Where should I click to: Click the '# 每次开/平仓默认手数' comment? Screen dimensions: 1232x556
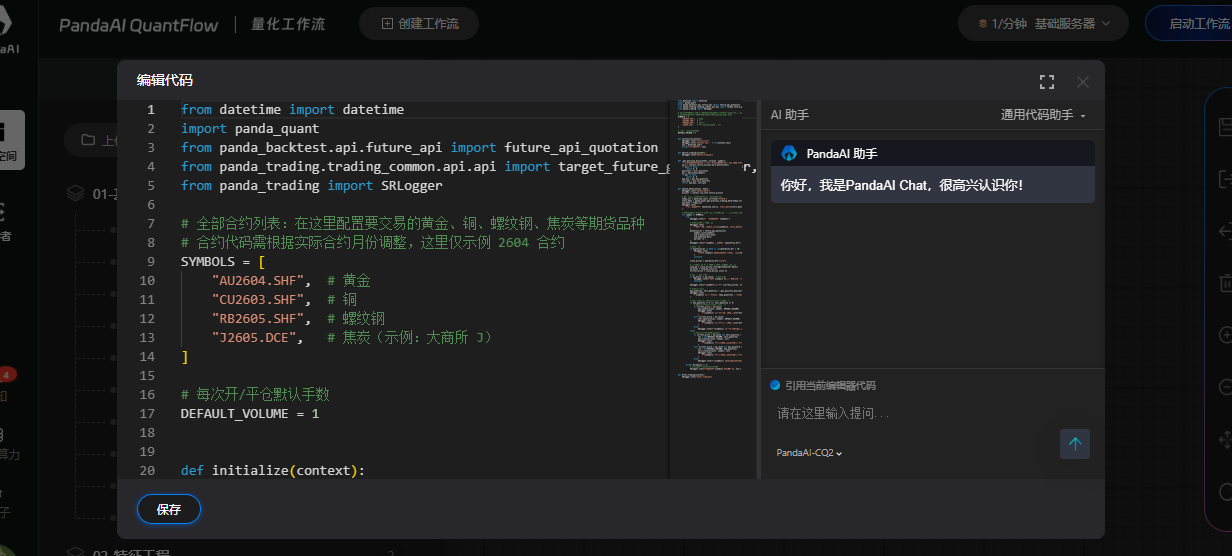255,395
